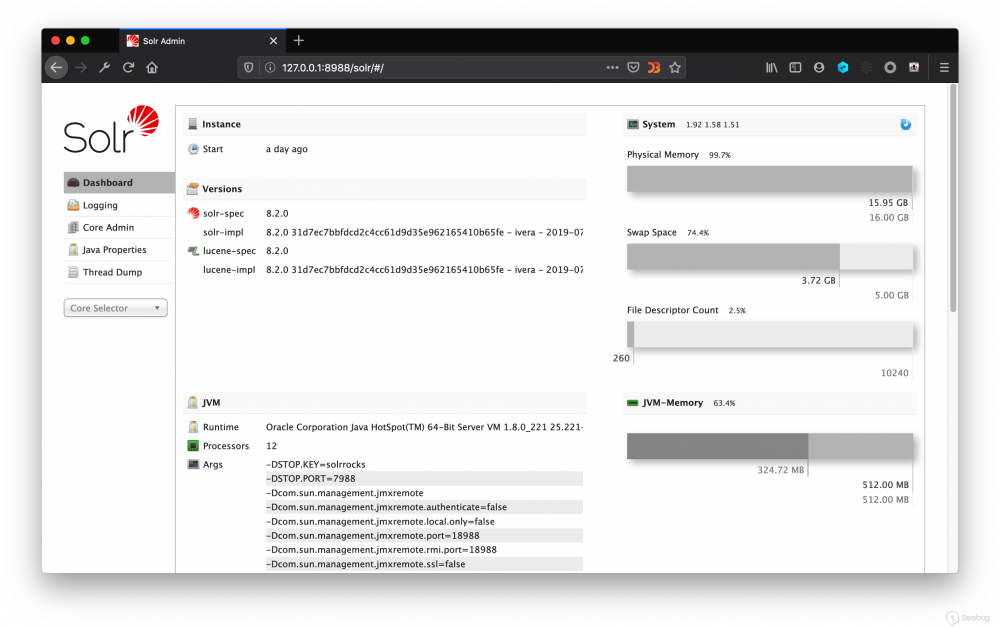Click the Dashboard speedometer icon

click(73, 182)
